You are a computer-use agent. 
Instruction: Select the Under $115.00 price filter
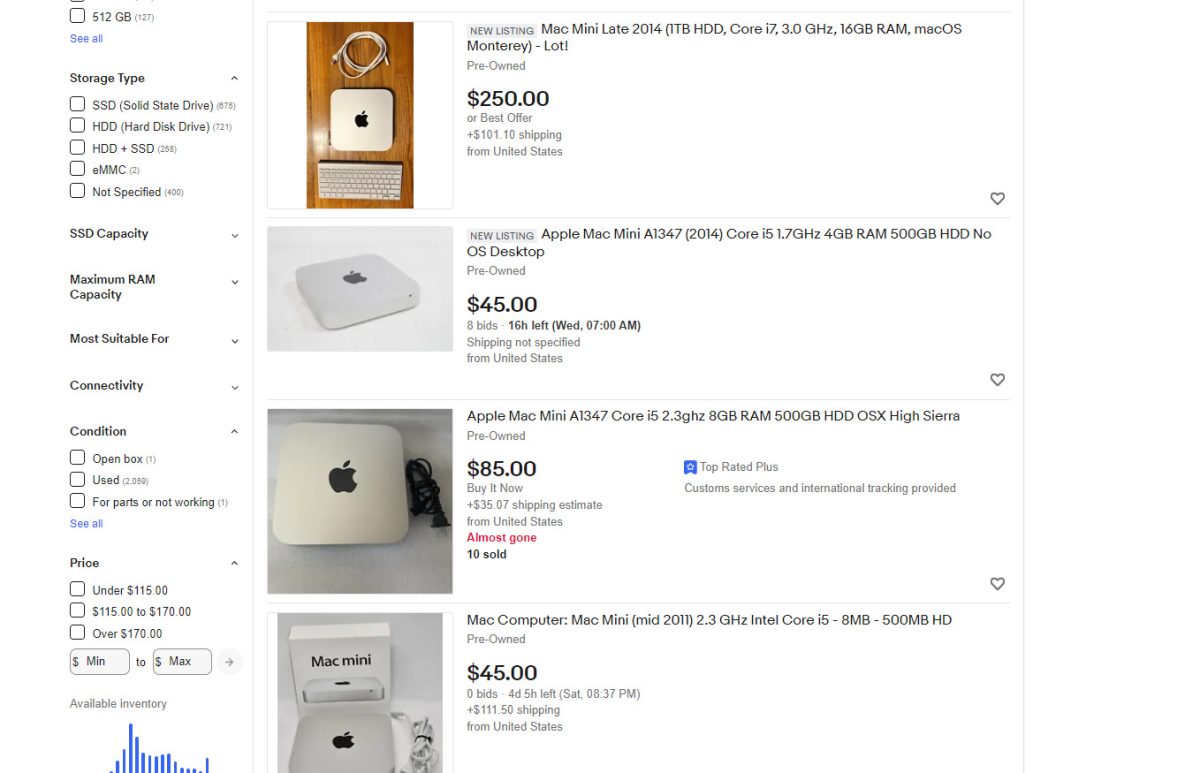tap(77, 589)
